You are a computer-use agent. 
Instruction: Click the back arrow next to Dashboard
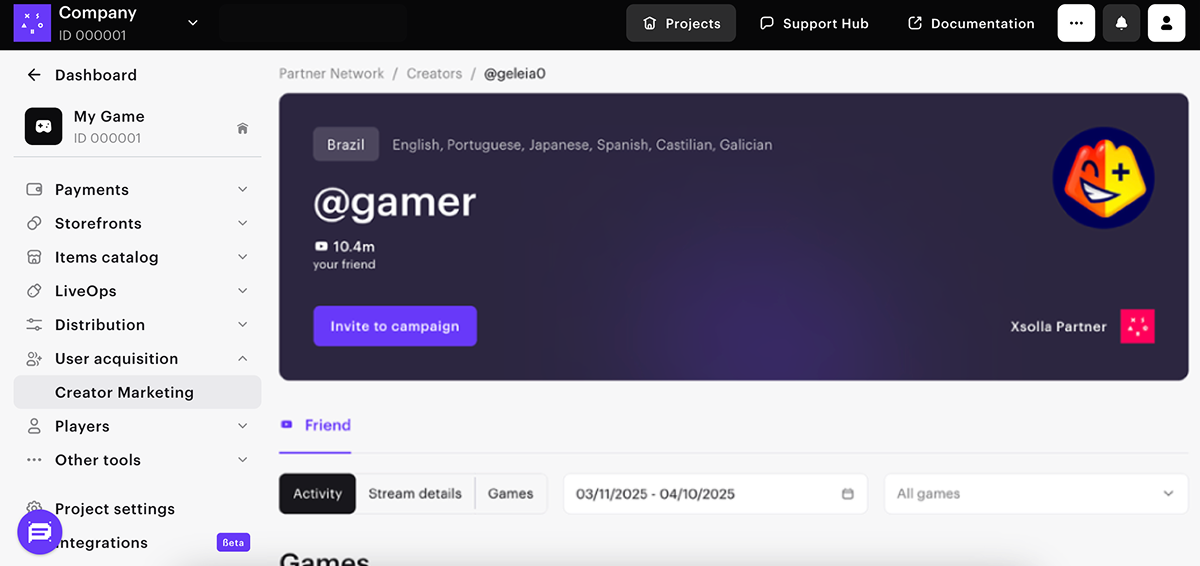click(34, 75)
